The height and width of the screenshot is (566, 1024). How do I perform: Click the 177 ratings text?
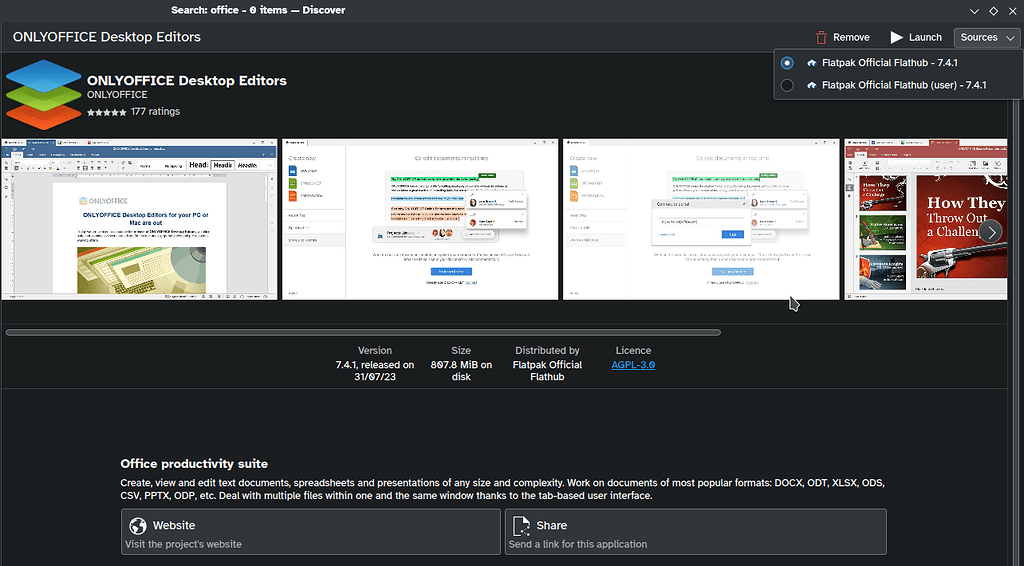coord(155,112)
